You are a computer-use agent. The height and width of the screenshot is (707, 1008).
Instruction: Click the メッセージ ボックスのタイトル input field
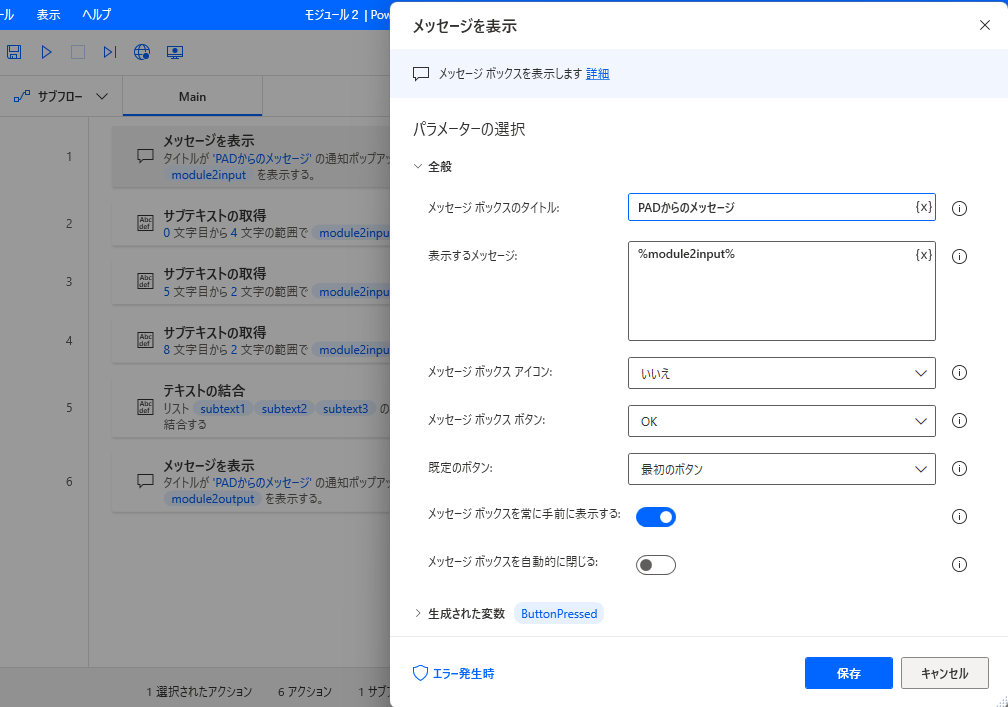(x=782, y=207)
